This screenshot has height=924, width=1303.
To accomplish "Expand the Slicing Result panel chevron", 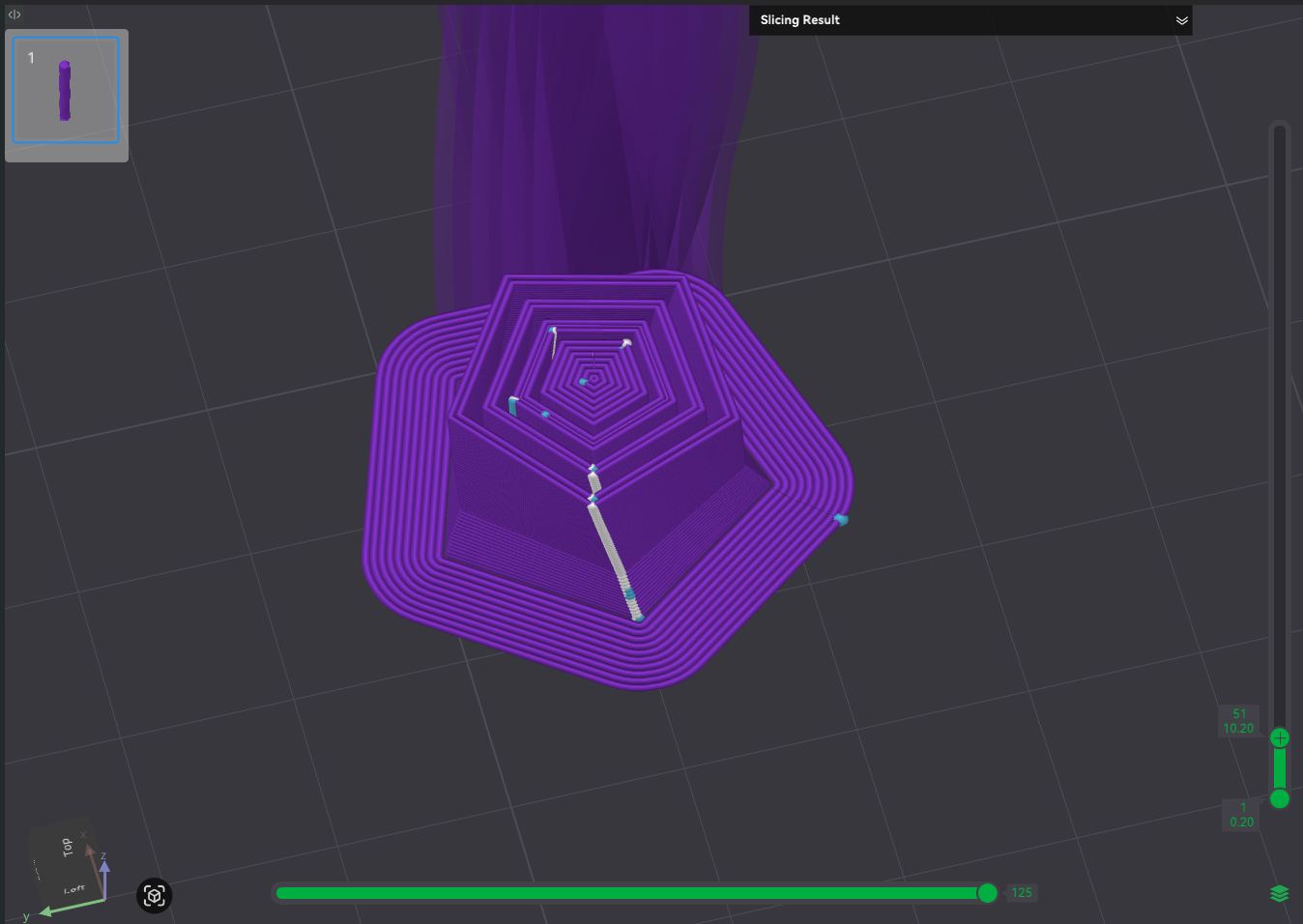I will pyautogui.click(x=1181, y=20).
